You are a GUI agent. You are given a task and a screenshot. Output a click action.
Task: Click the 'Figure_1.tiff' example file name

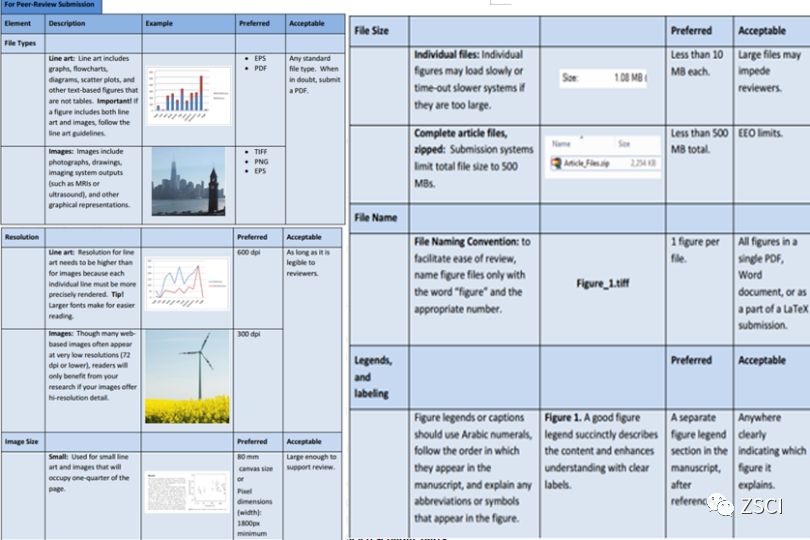[x=603, y=283]
